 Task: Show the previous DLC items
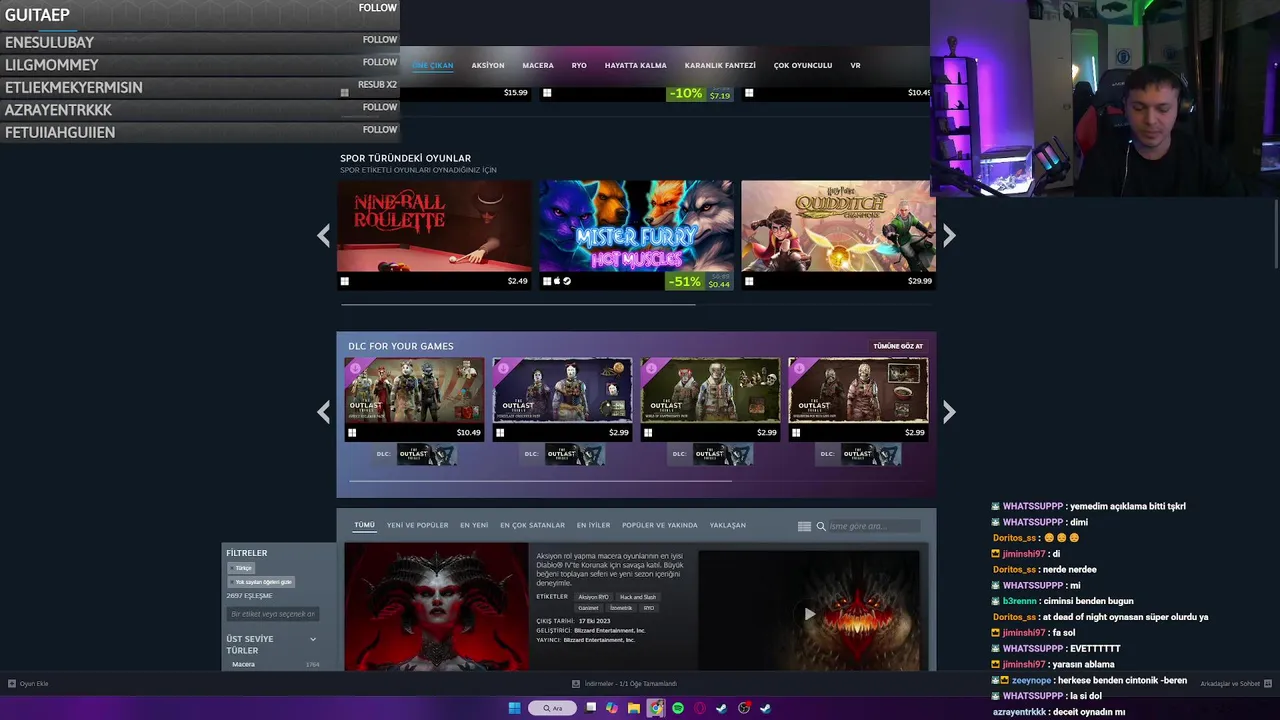click(x=323, y=412)
